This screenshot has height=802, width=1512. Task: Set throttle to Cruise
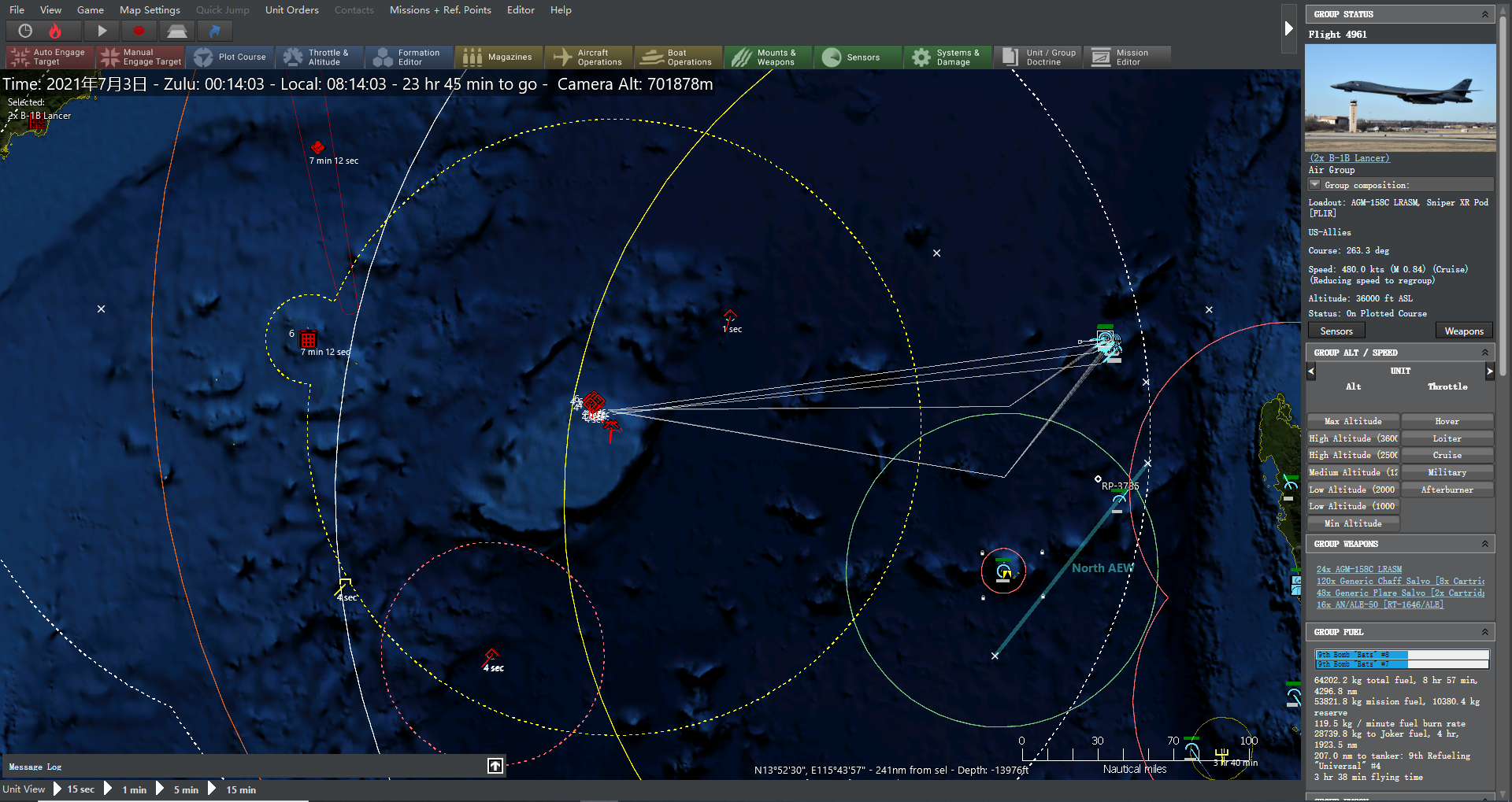pyautogui.click(x=1447, y=456)
